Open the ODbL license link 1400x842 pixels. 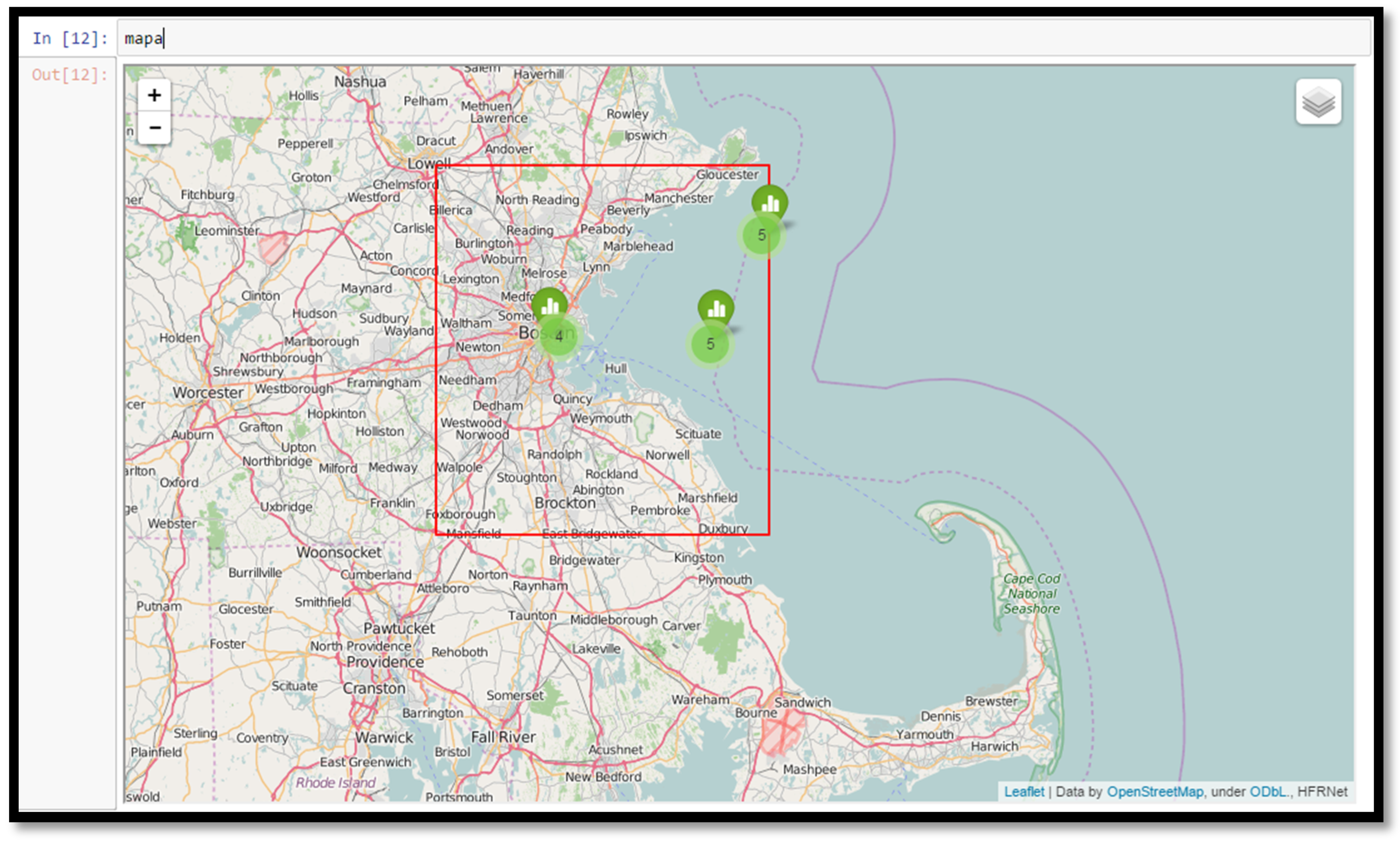(1268, 791)
